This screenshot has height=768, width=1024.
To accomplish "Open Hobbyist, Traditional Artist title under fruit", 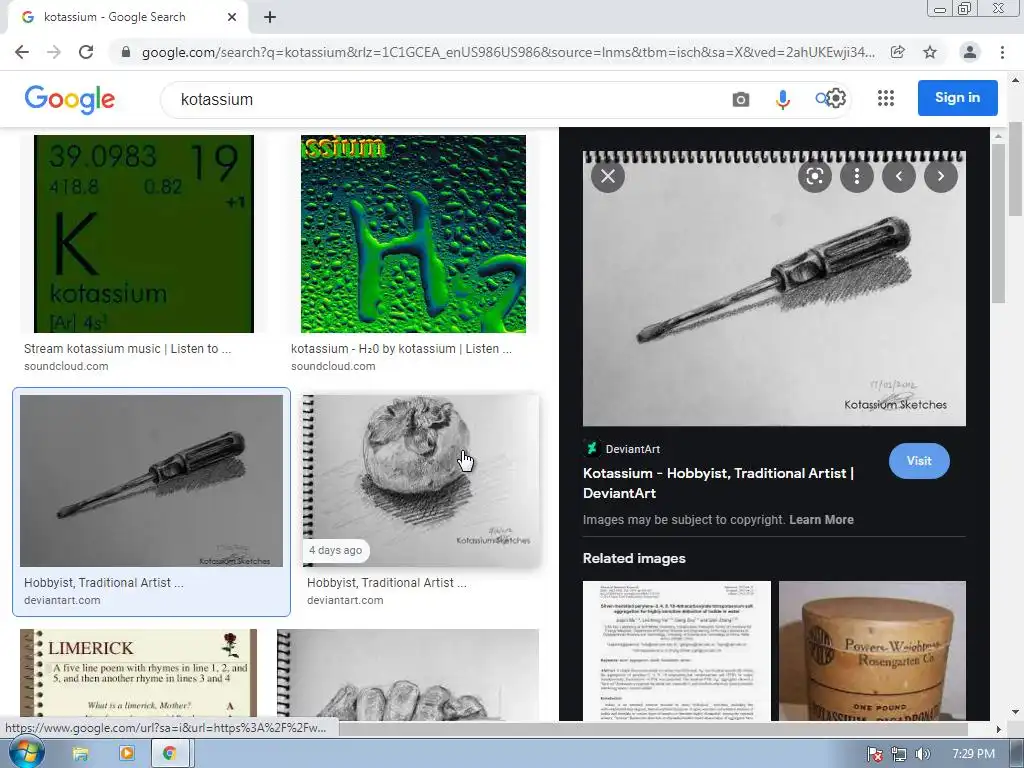I will [387, 583].
